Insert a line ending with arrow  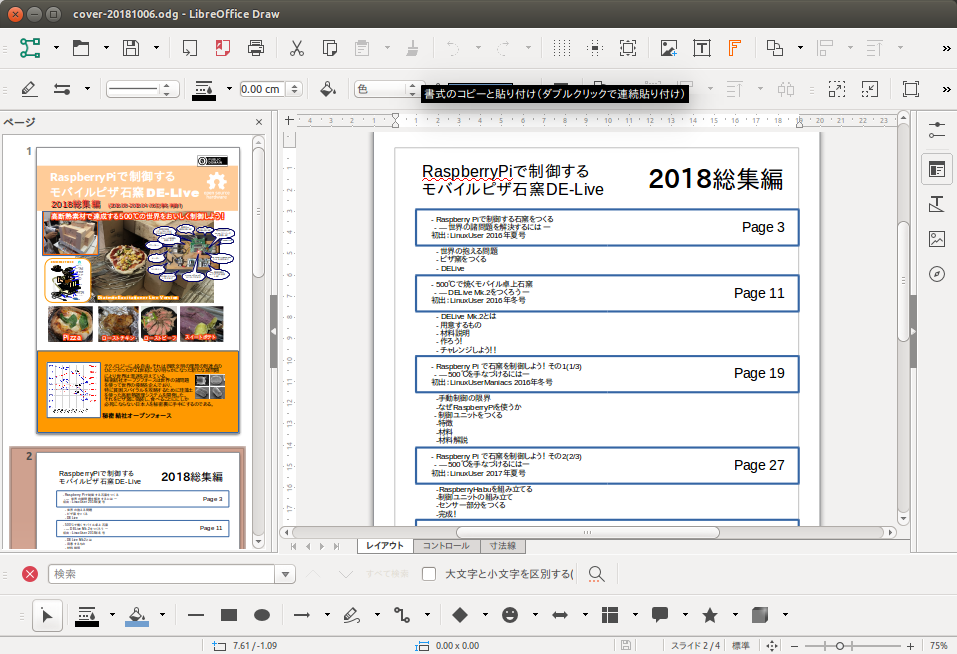pos(302,615)
